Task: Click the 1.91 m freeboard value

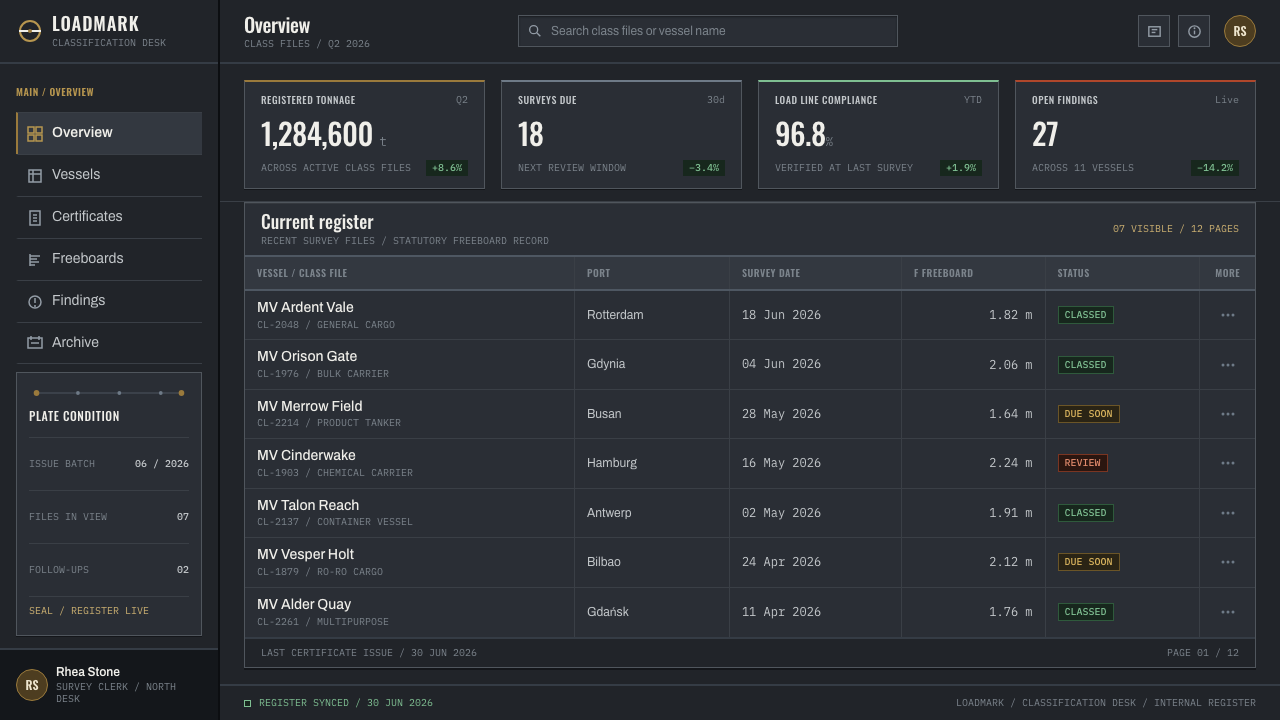Action: 1010,513
